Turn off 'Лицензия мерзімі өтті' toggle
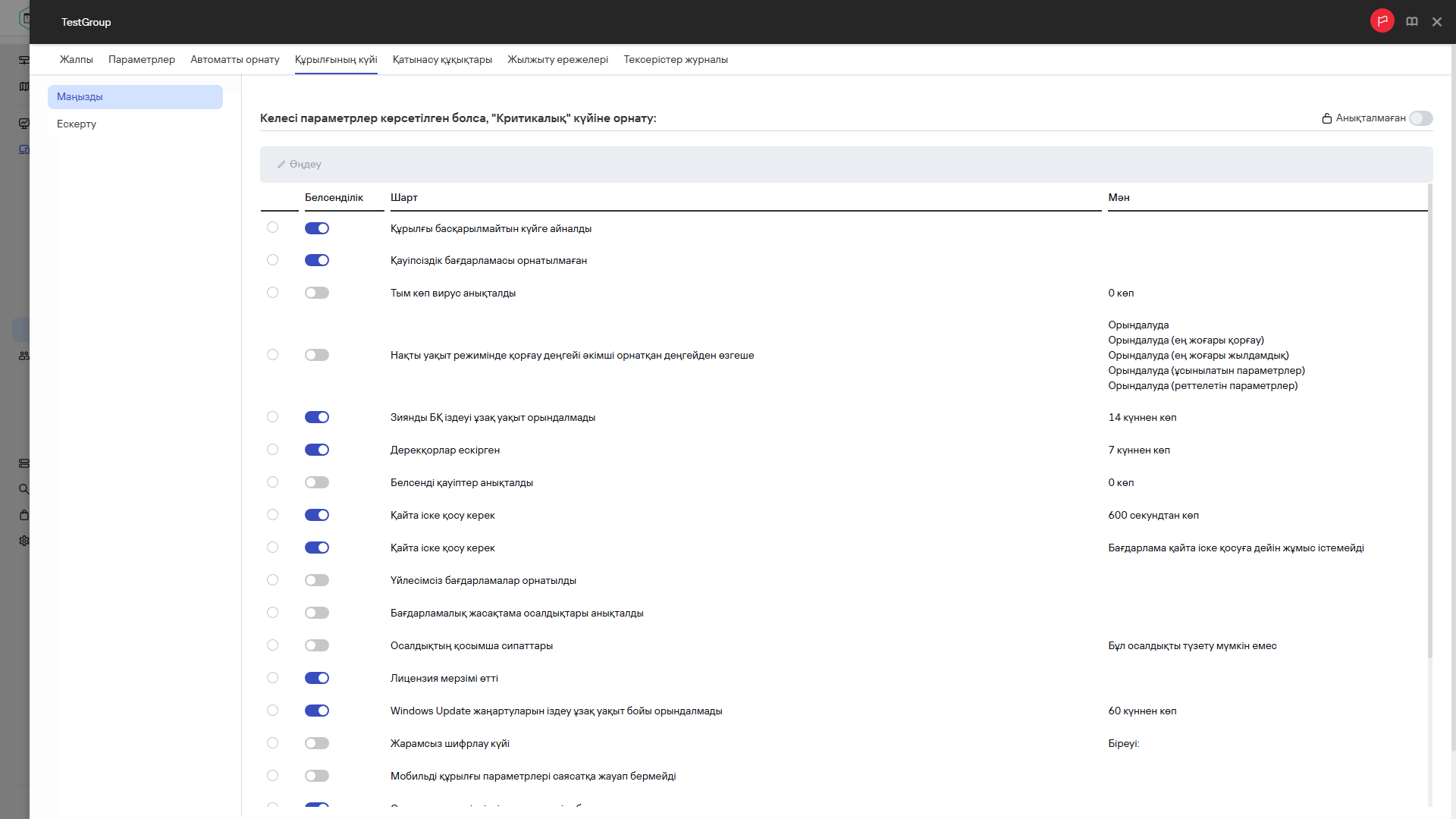Viewport: 1456px width, 819px height. 317,678
